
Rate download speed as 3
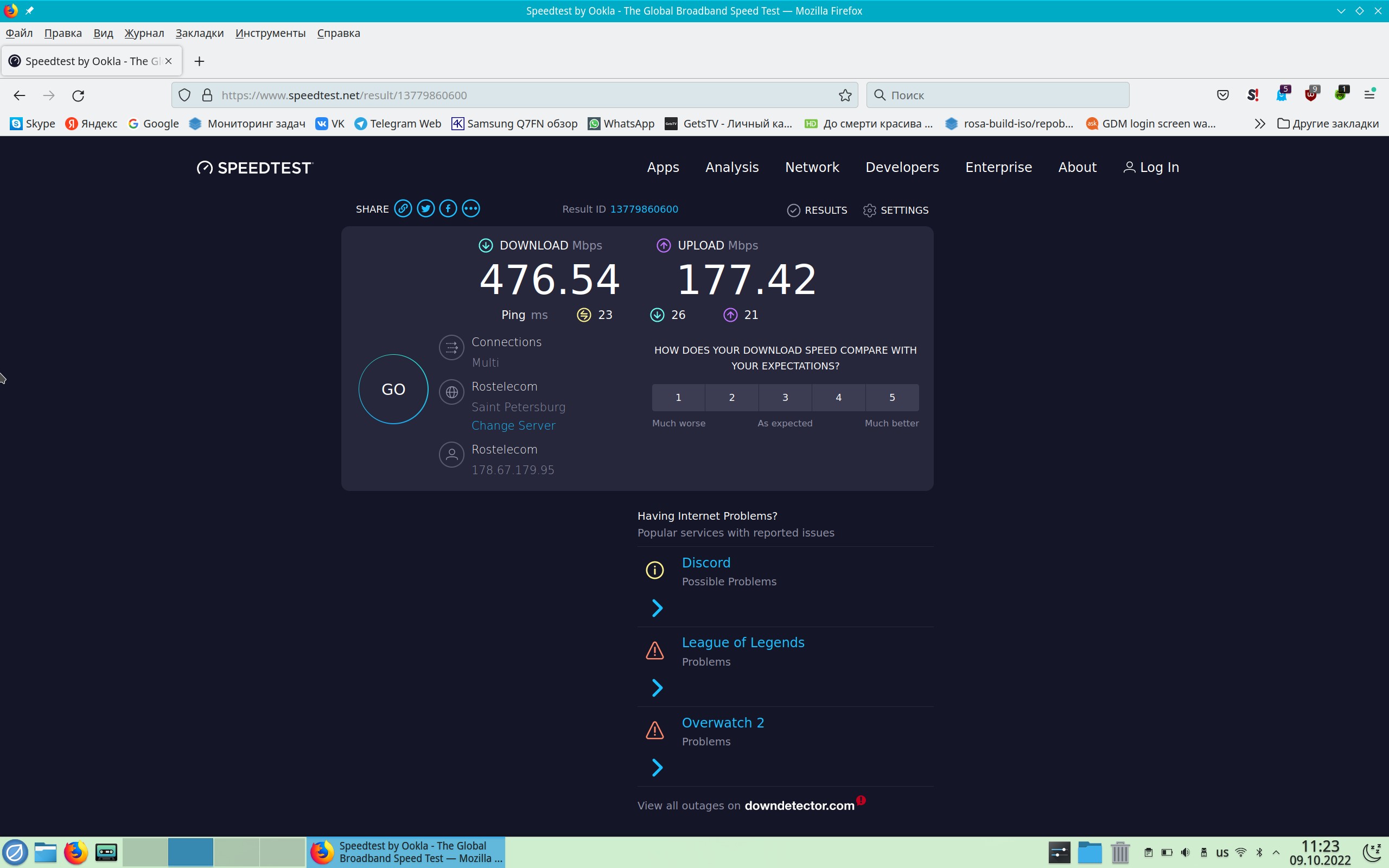pyautogui.click(x=785, y=397)
